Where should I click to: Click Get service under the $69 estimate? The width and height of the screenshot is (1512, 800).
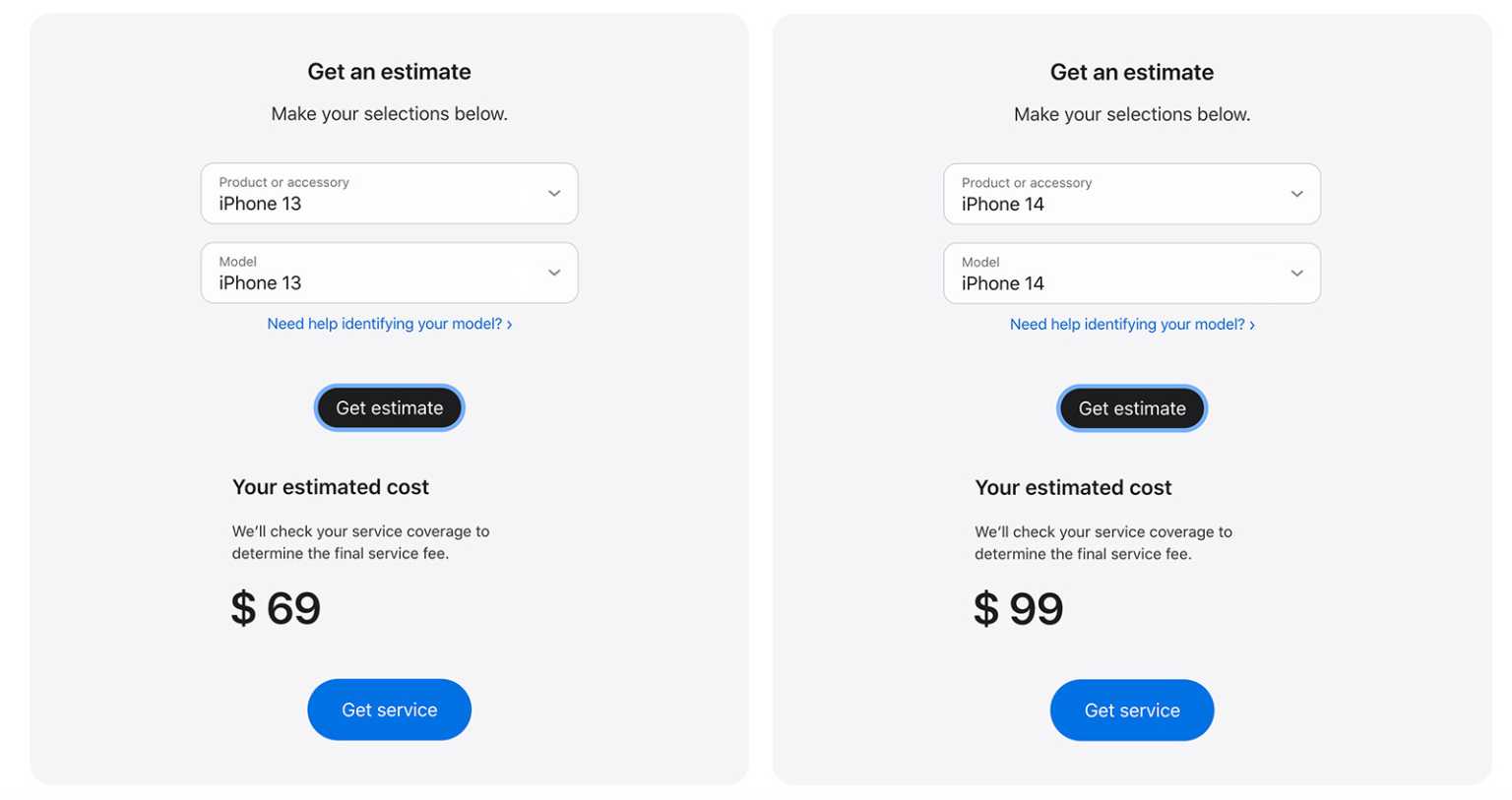pos(389,709)
